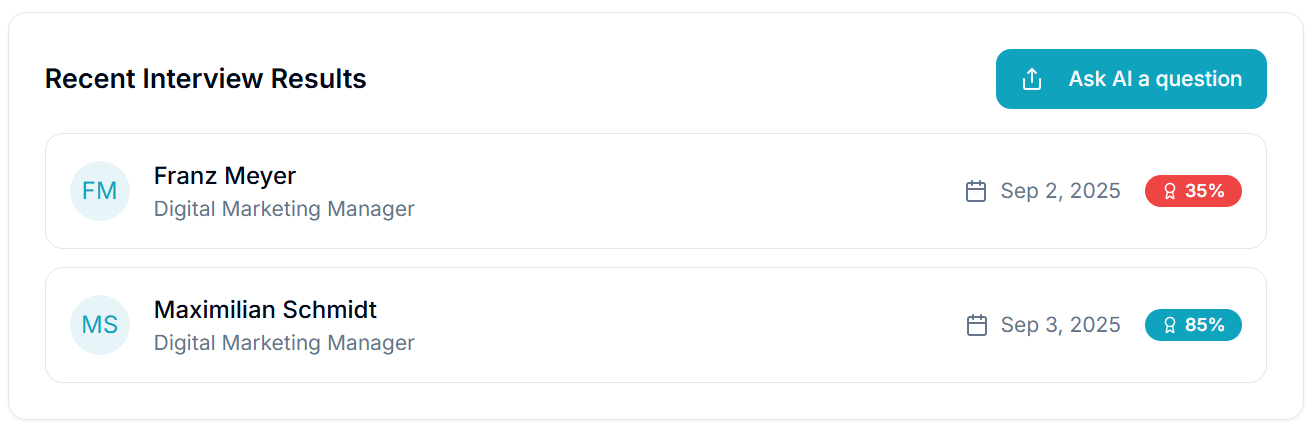Click the FM avatar circle
The height and width of the screenshot is (434, 1306).
coord(100,191)
